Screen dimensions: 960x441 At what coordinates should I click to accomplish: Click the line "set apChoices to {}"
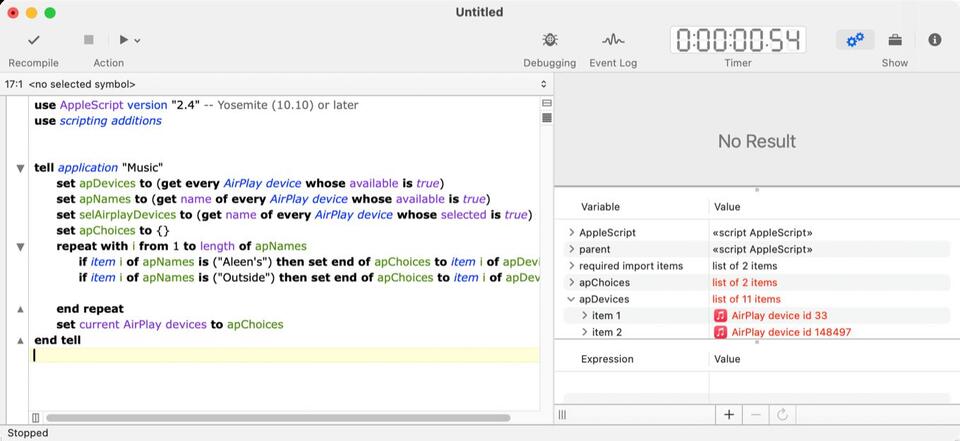point(113,231)
